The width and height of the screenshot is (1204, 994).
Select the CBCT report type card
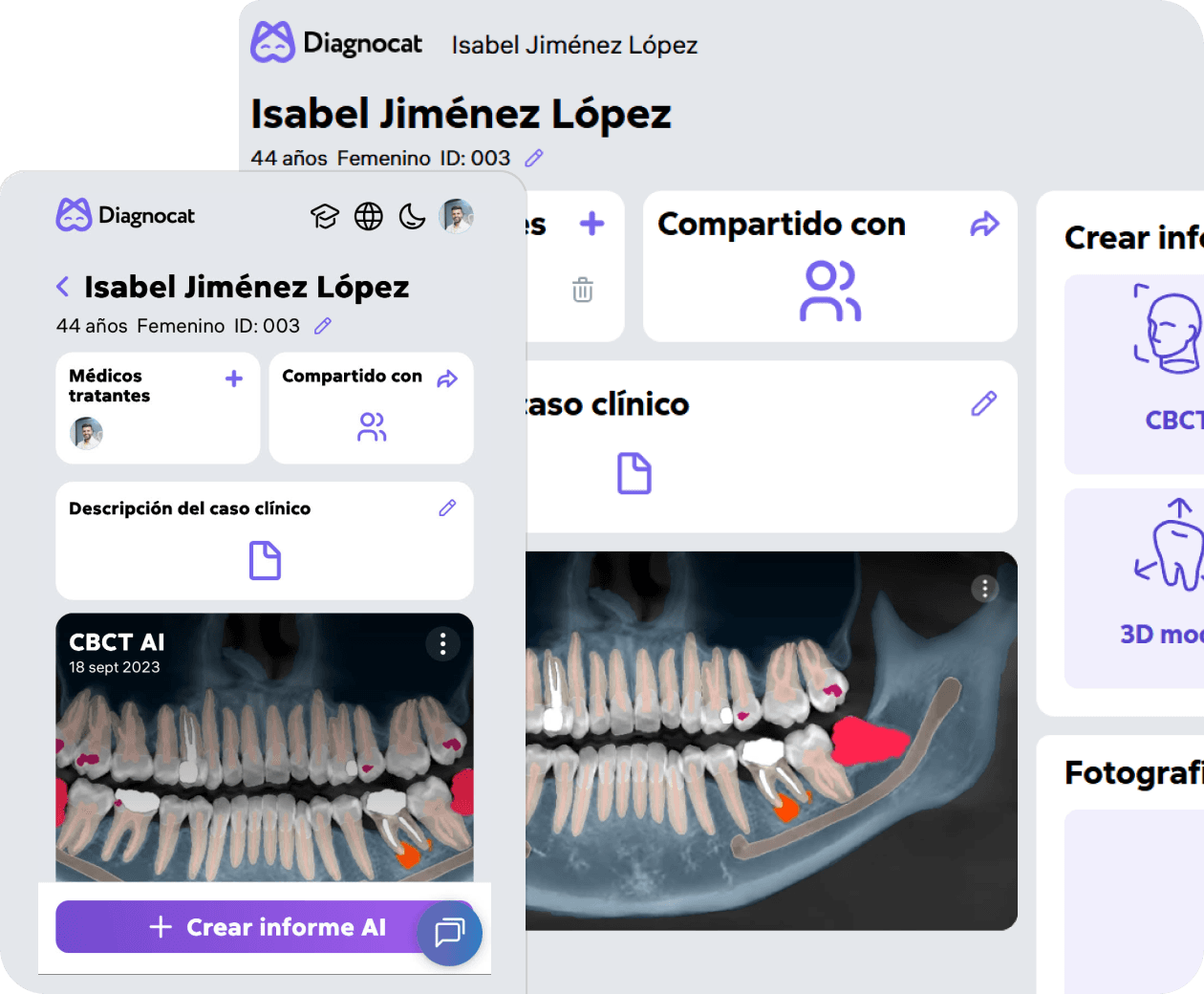(x=1137, y=373)
